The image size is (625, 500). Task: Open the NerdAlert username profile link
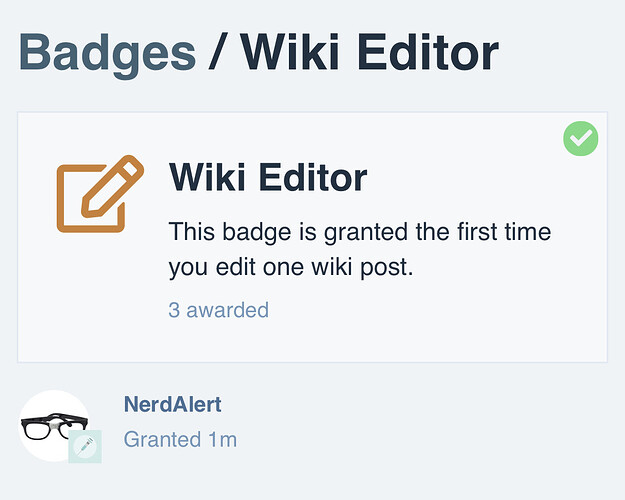point(173,404)
